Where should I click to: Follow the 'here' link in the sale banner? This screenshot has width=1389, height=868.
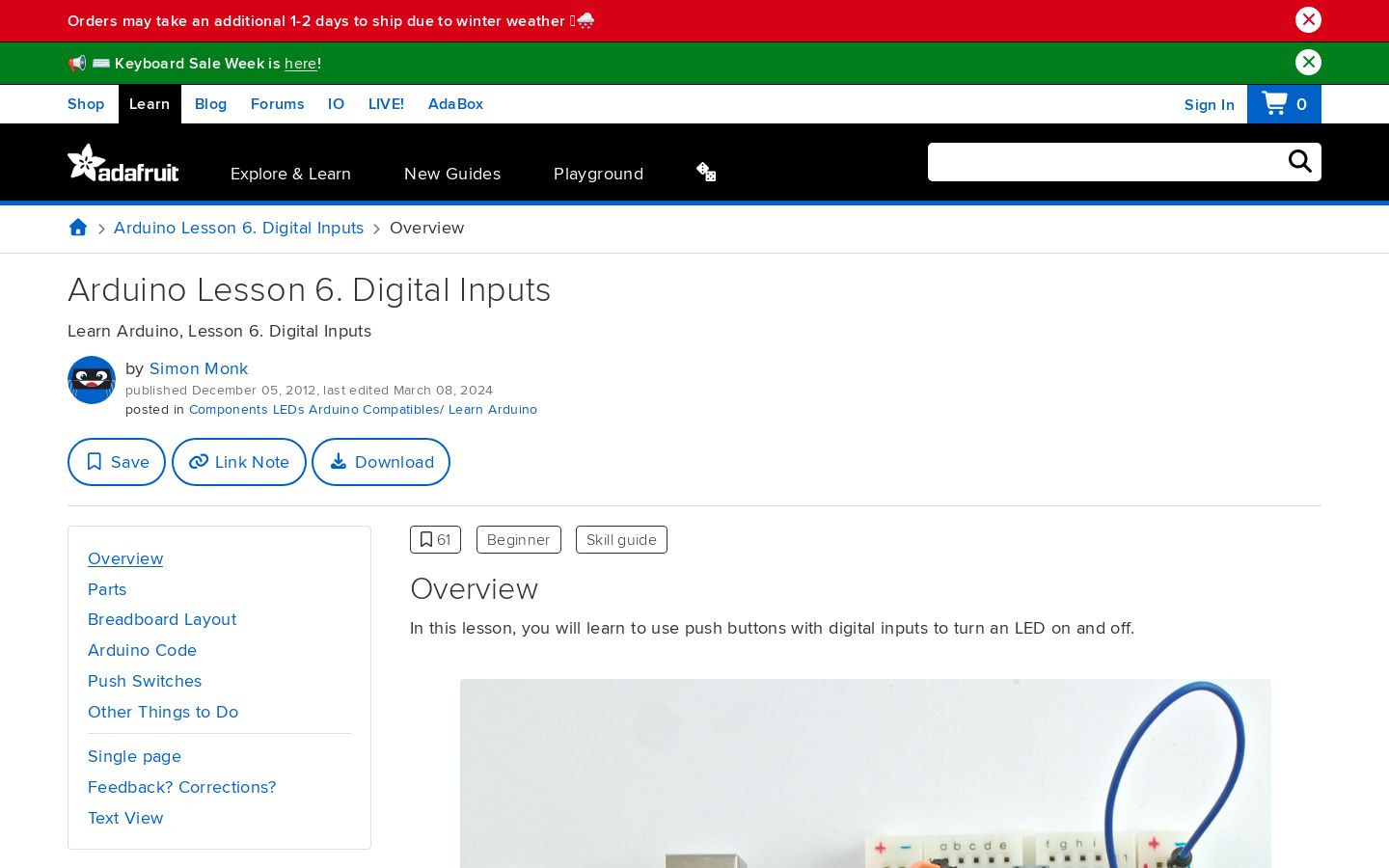pos(301,64)
